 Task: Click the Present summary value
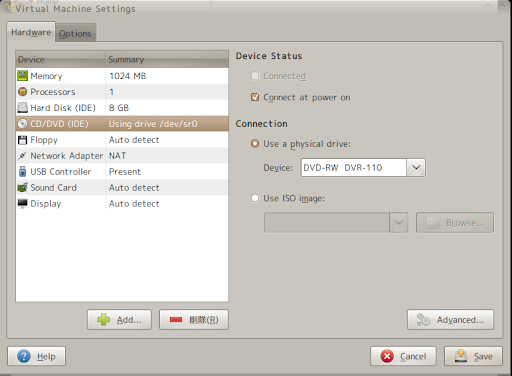click(x=125, y=172)
